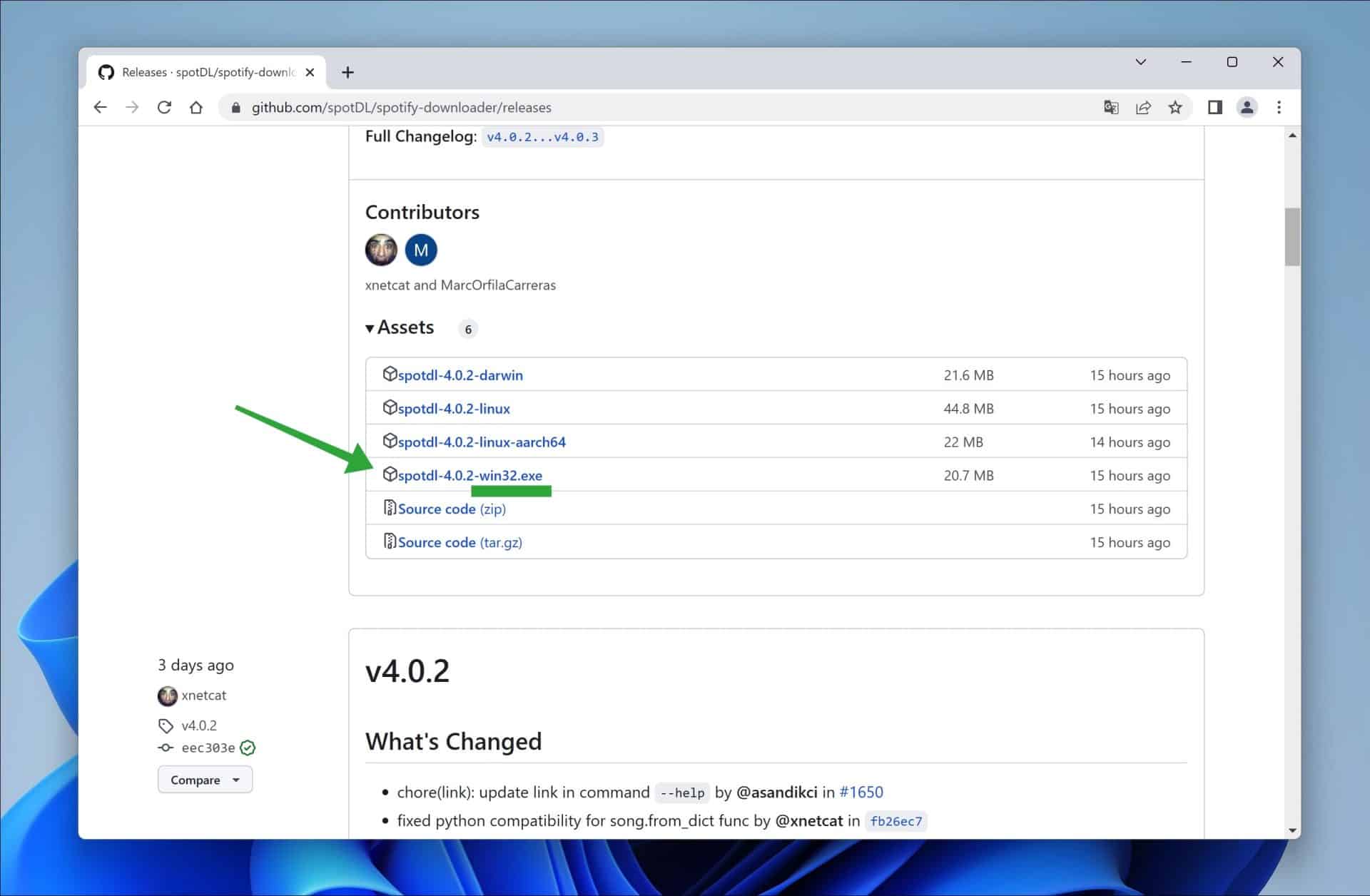Click the v4.0.2...v4.0.3 changelog link
The height and width of the screenshot is (896, 1370).
pos(542,137)
